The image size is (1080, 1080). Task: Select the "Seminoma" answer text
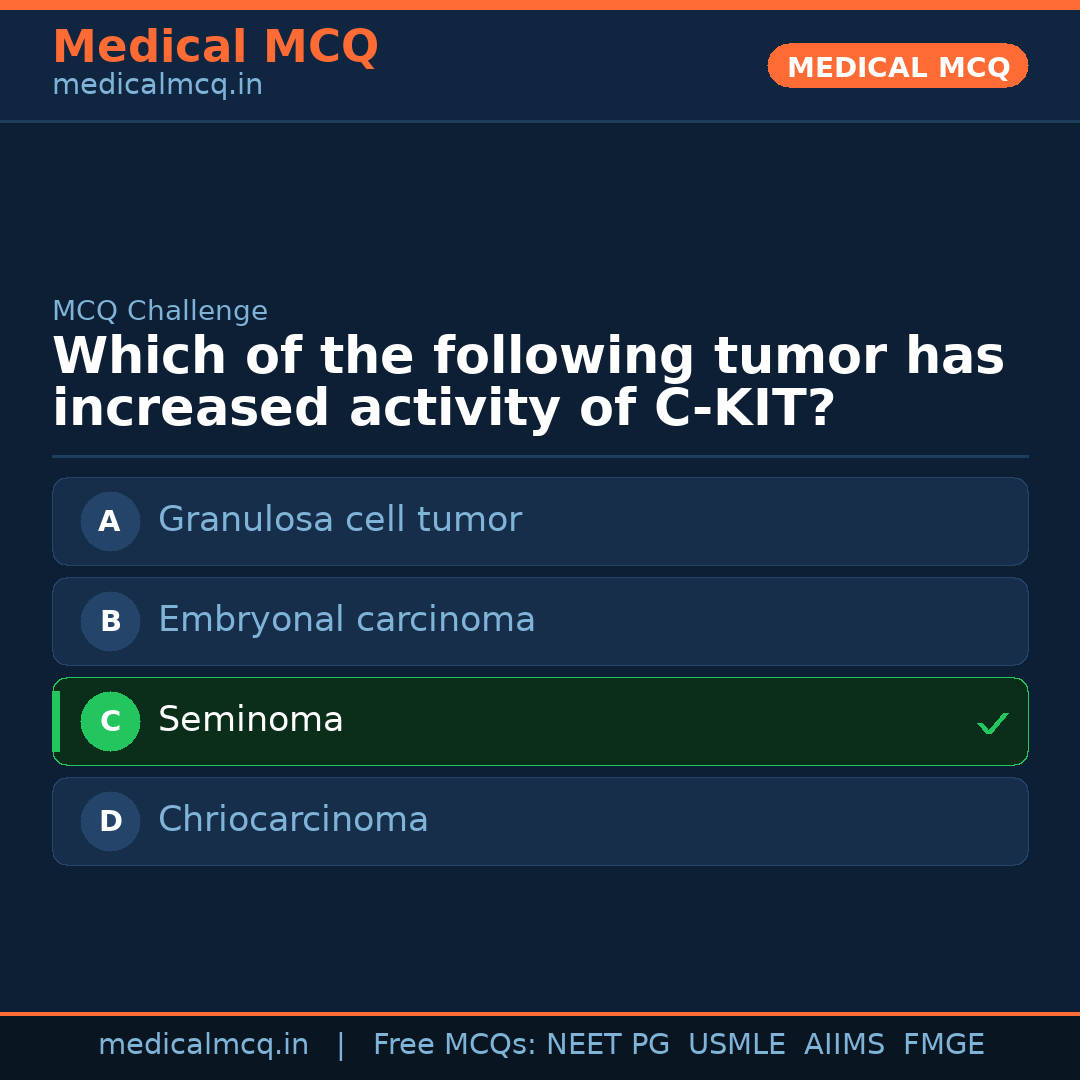tap(250, 720)
